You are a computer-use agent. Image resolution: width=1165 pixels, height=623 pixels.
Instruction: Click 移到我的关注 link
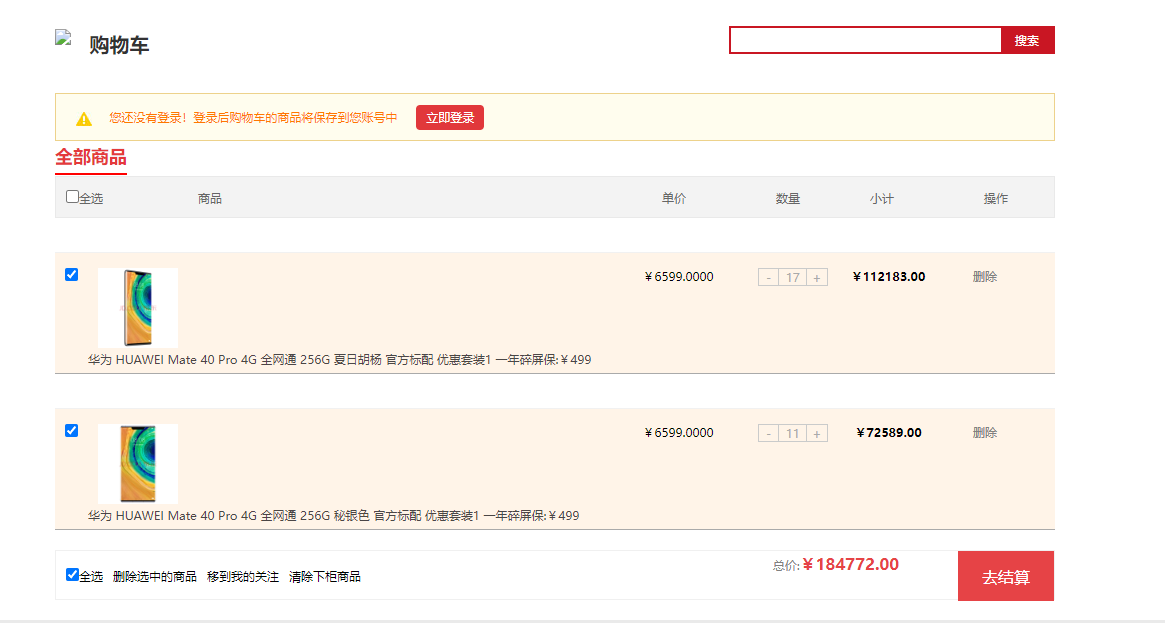243,577
